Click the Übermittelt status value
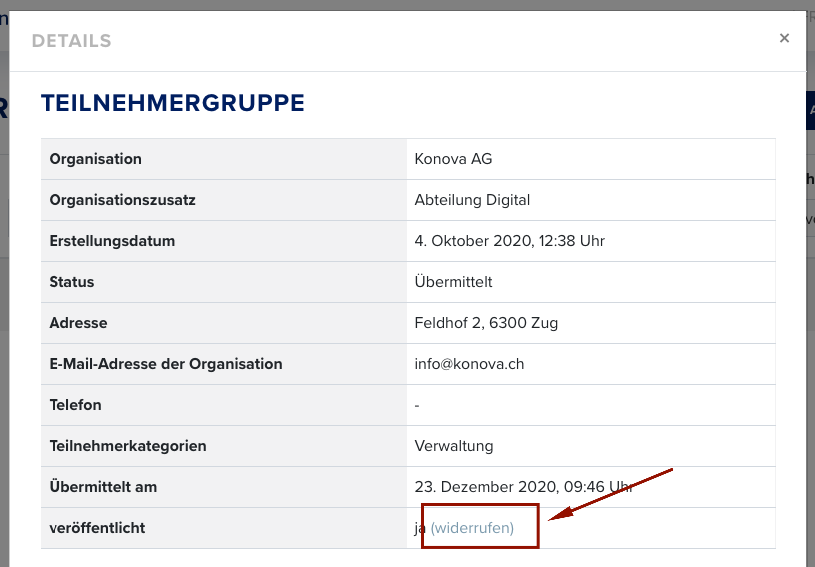 tap(453, 282)
